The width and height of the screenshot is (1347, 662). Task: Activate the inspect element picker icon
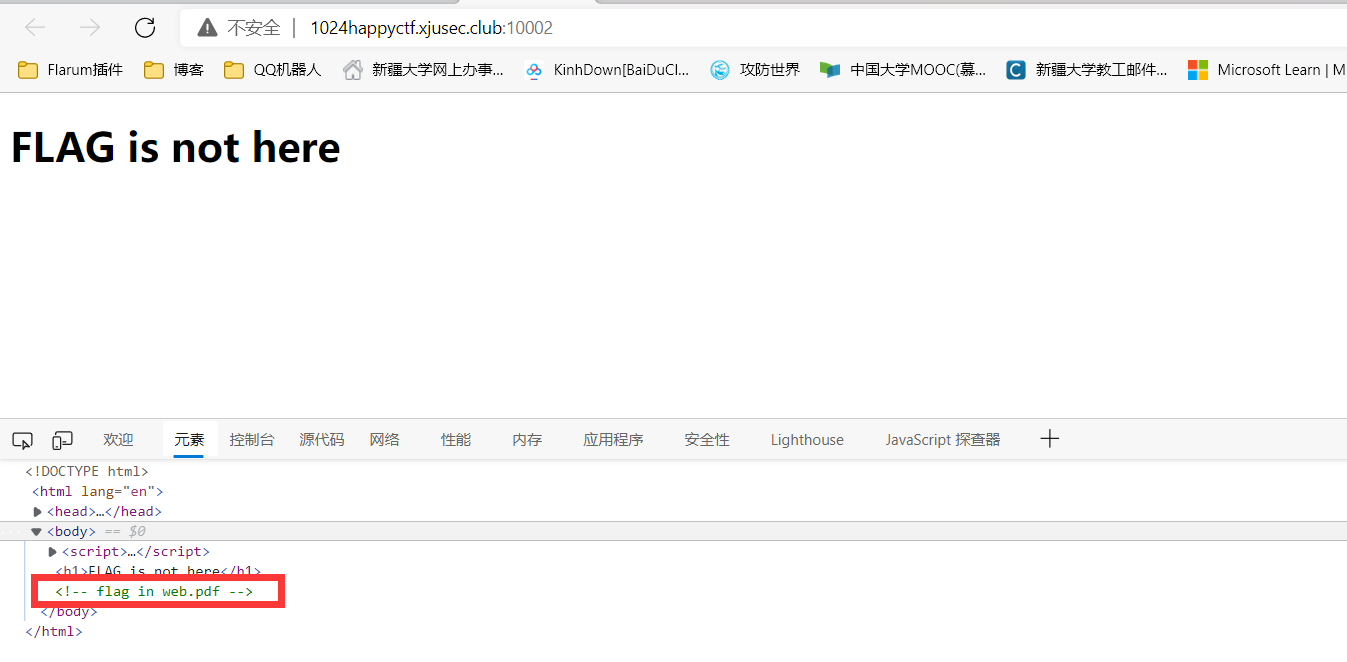pos(23,440)
